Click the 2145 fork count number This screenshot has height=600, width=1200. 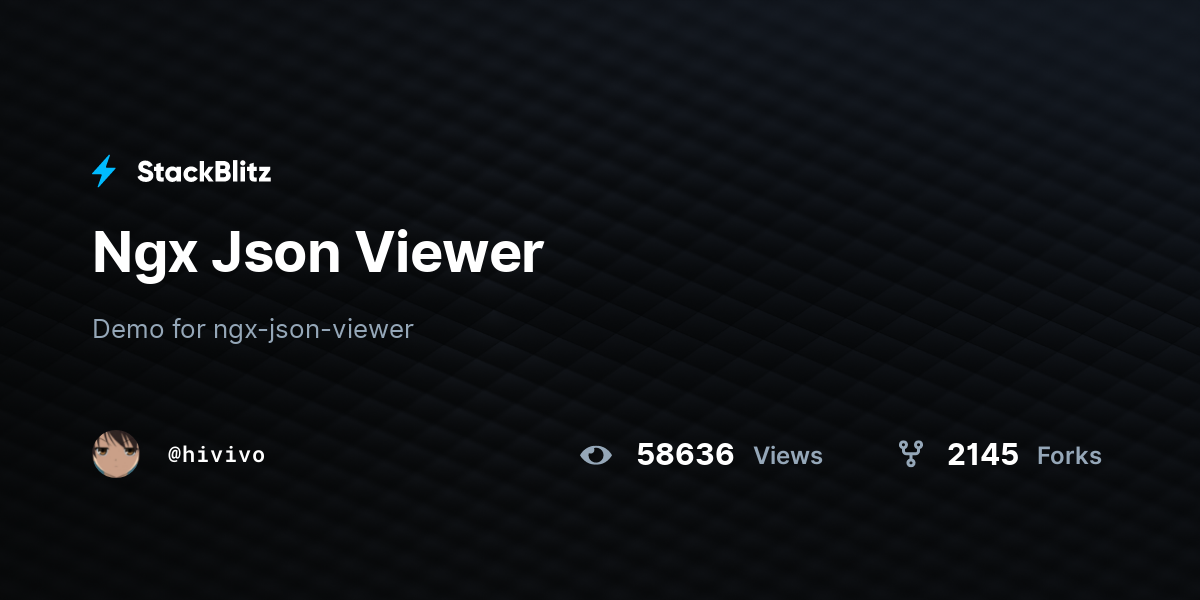(x=983, y=455)
